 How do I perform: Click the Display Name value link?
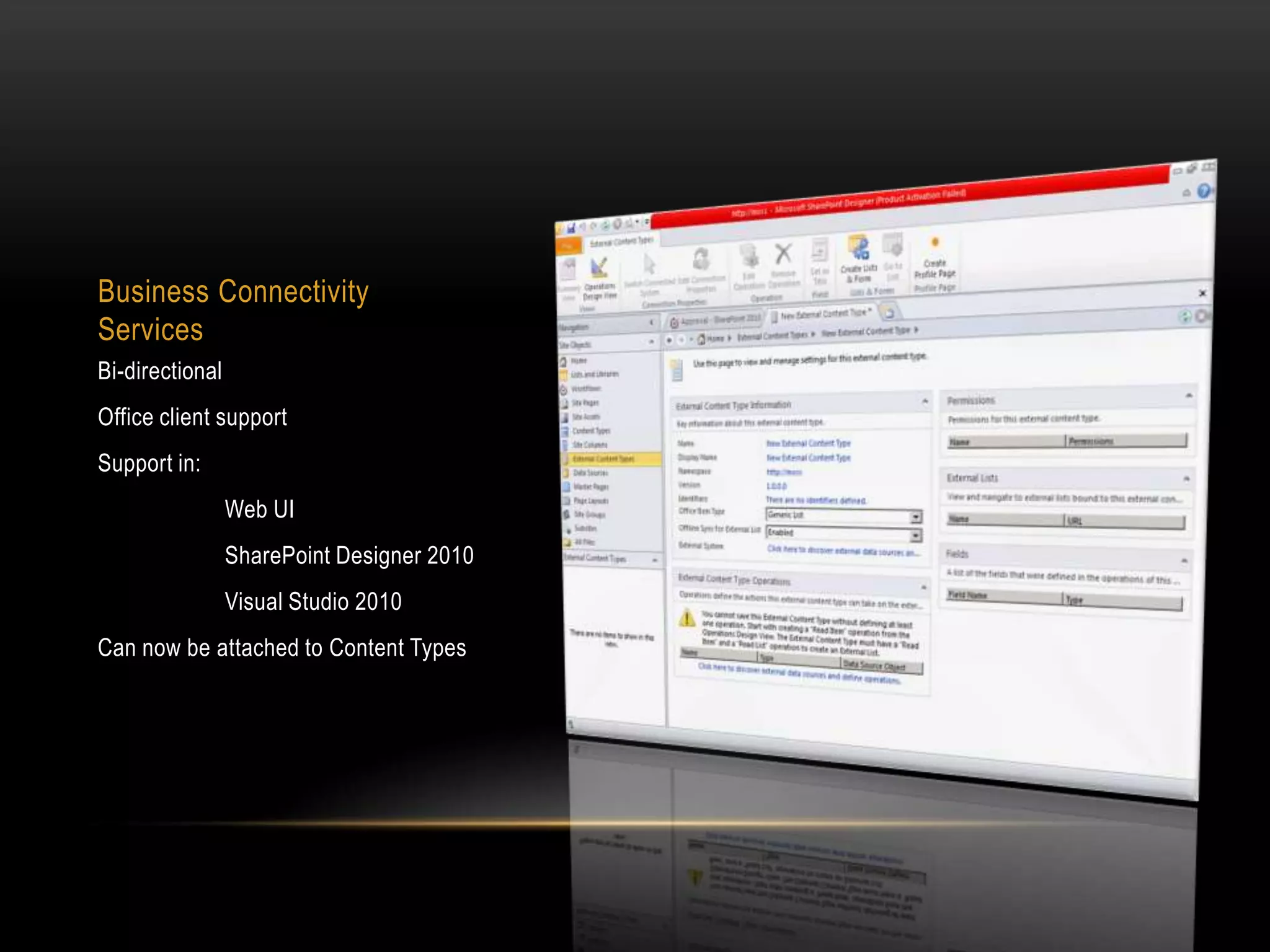[809, 457]
